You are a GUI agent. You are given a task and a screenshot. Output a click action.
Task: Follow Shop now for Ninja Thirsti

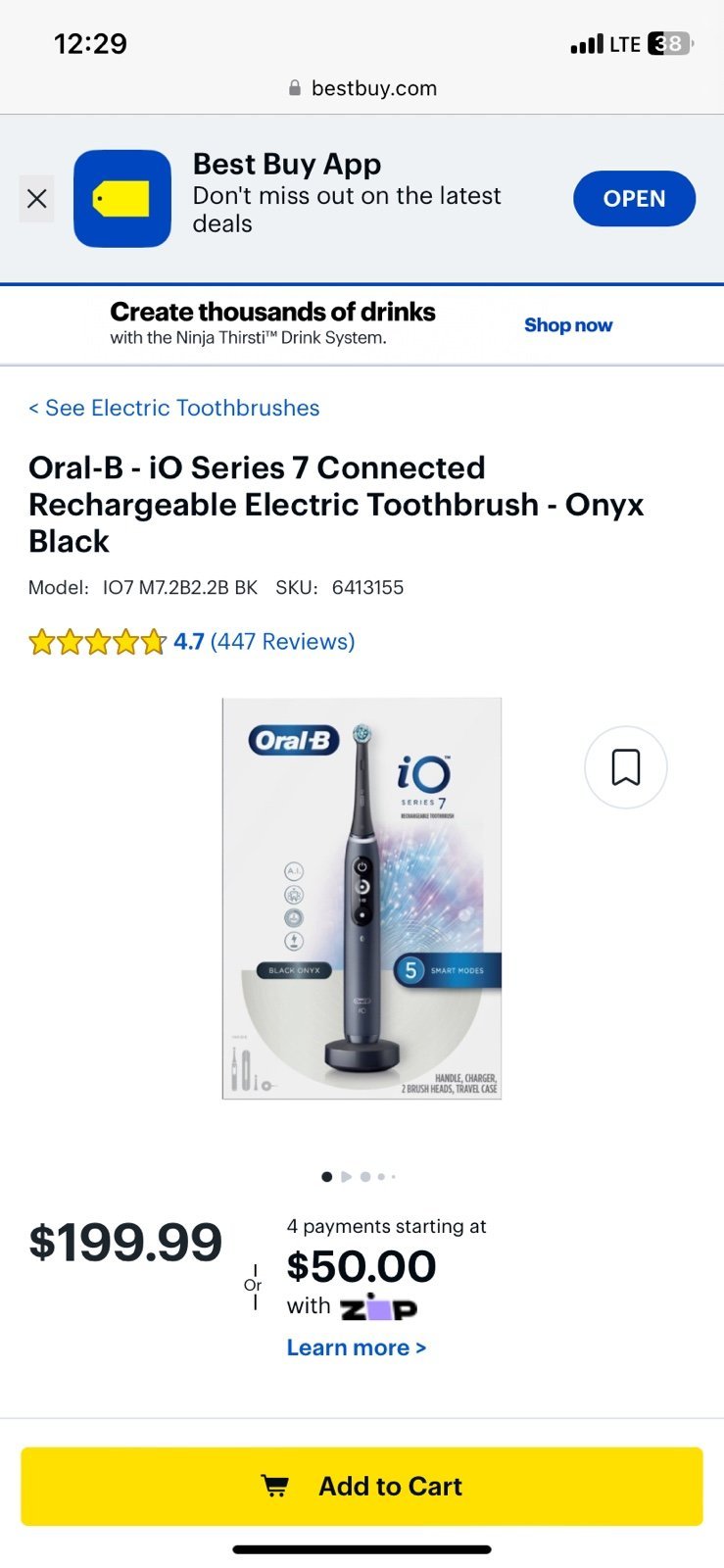(568, 325)
